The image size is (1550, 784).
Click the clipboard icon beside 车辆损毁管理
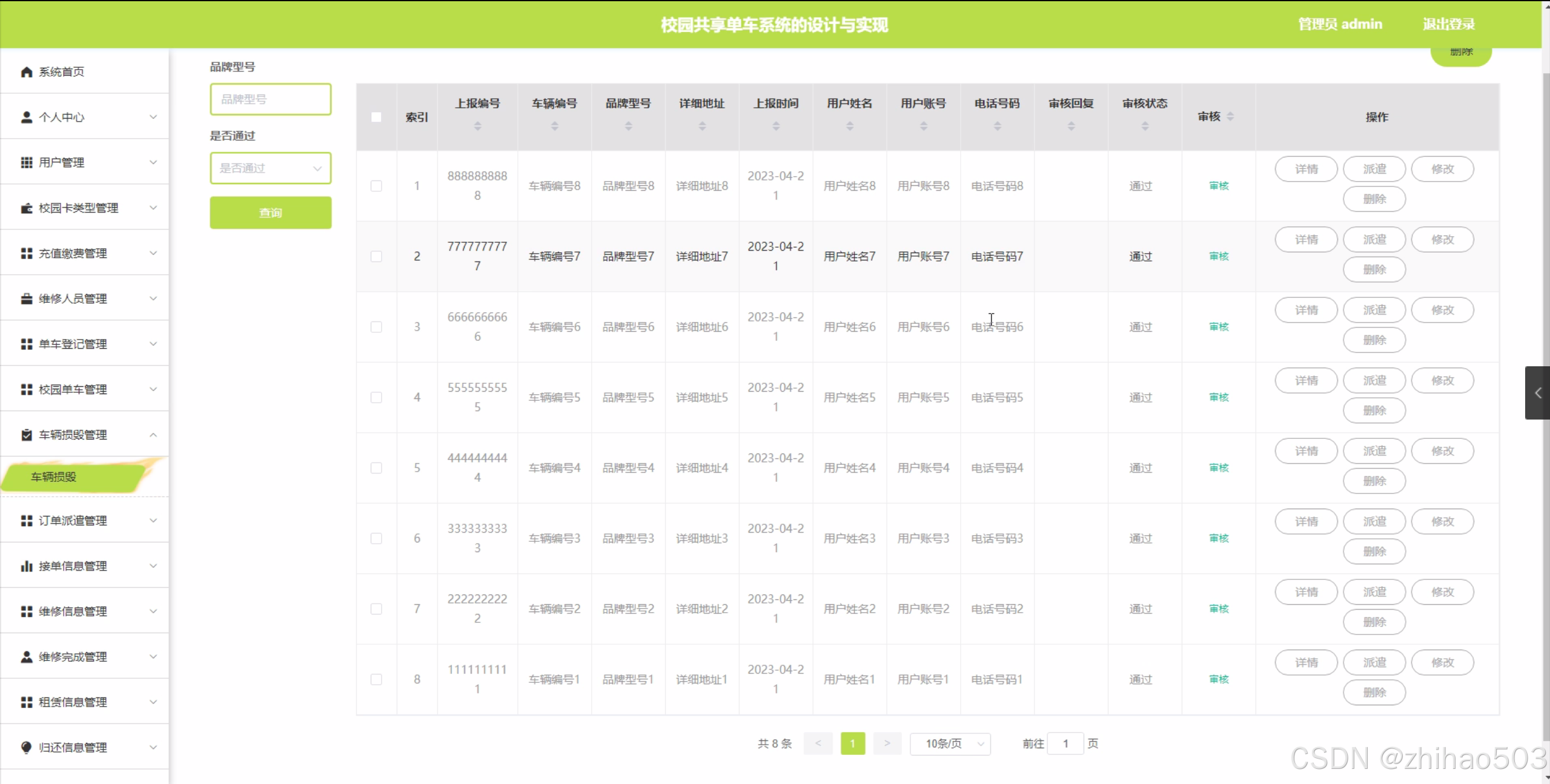26,435
